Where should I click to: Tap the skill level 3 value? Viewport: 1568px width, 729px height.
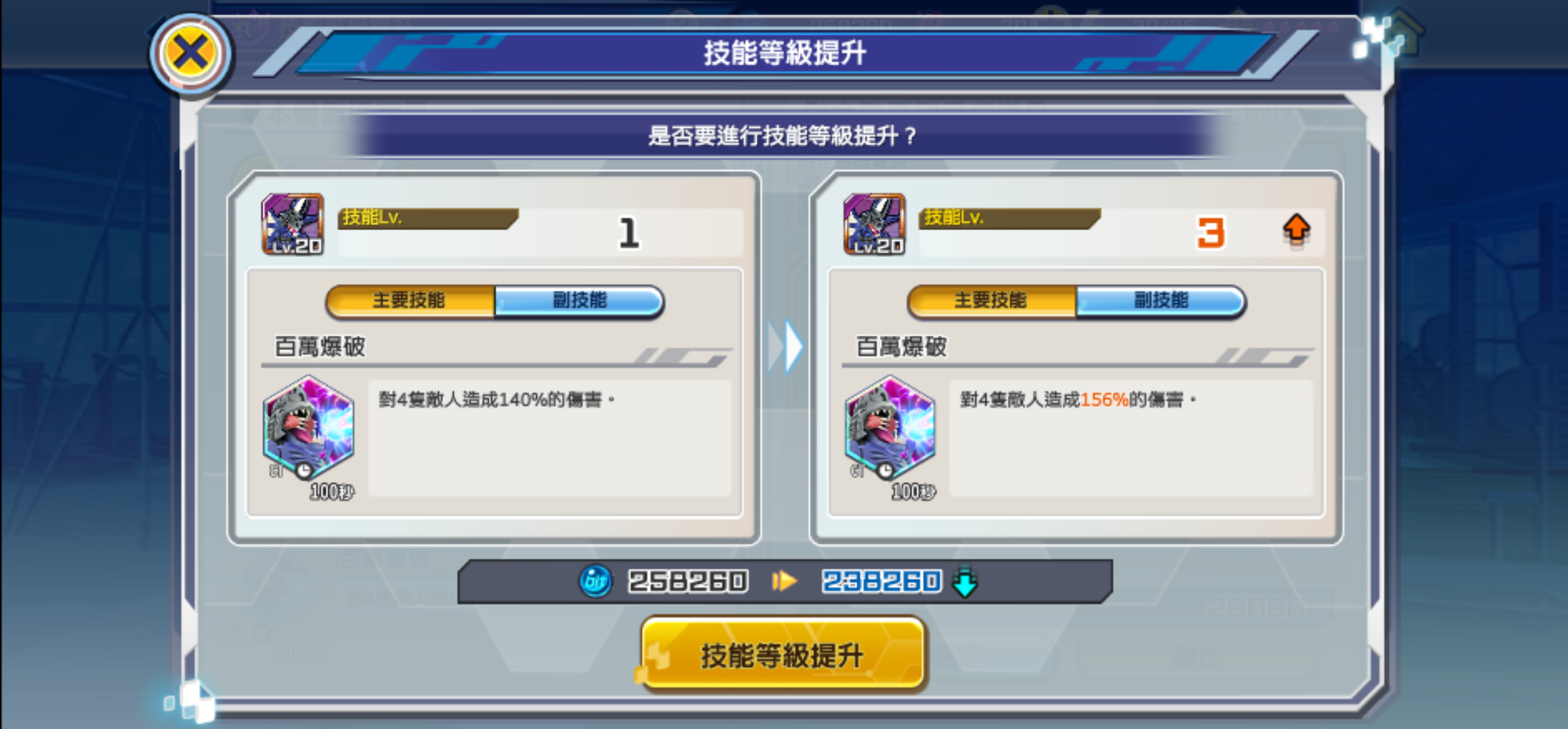(1211, 233)
